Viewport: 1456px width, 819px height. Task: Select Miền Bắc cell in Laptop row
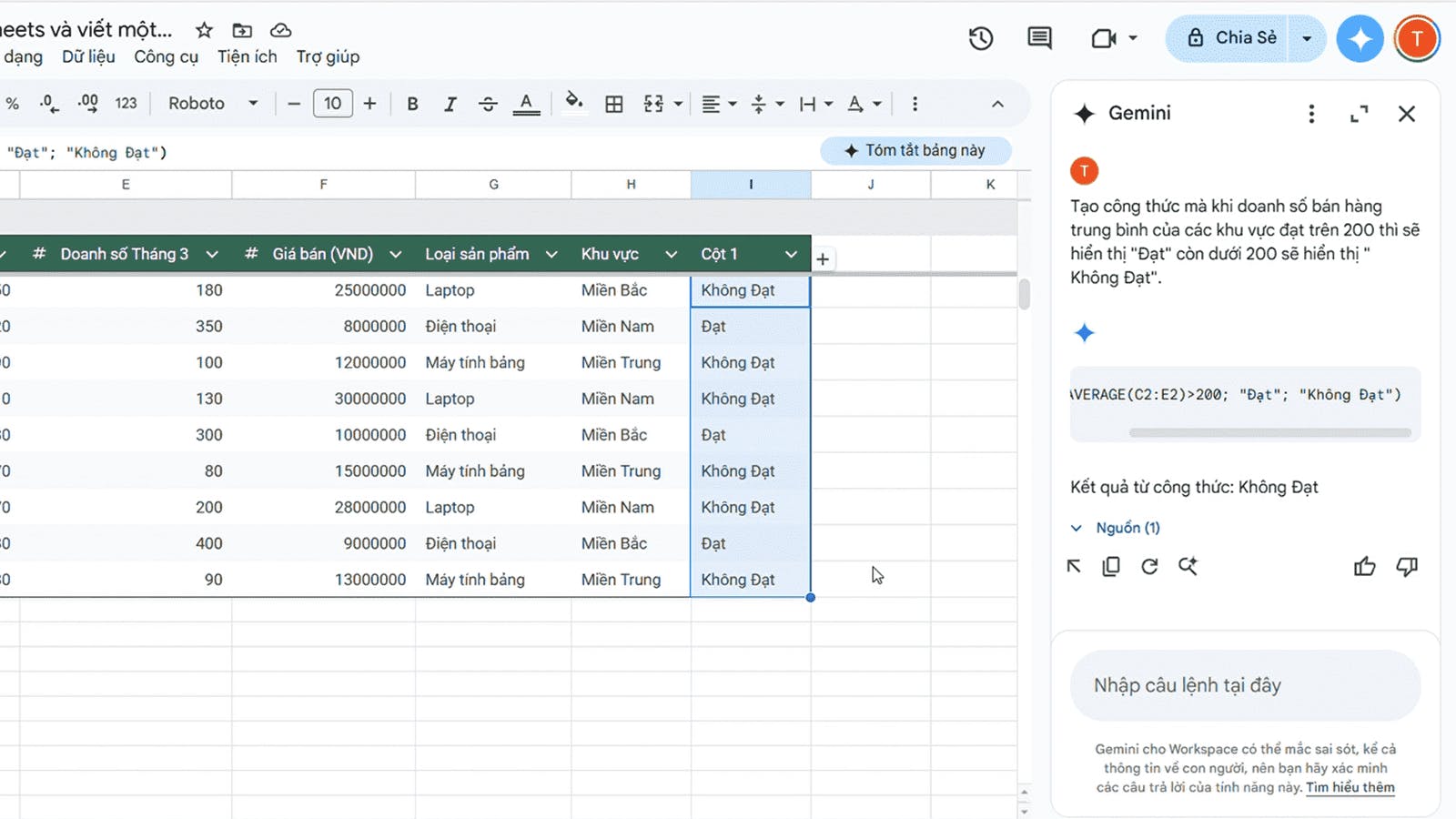pyautogui.click(x=631, y=290)
